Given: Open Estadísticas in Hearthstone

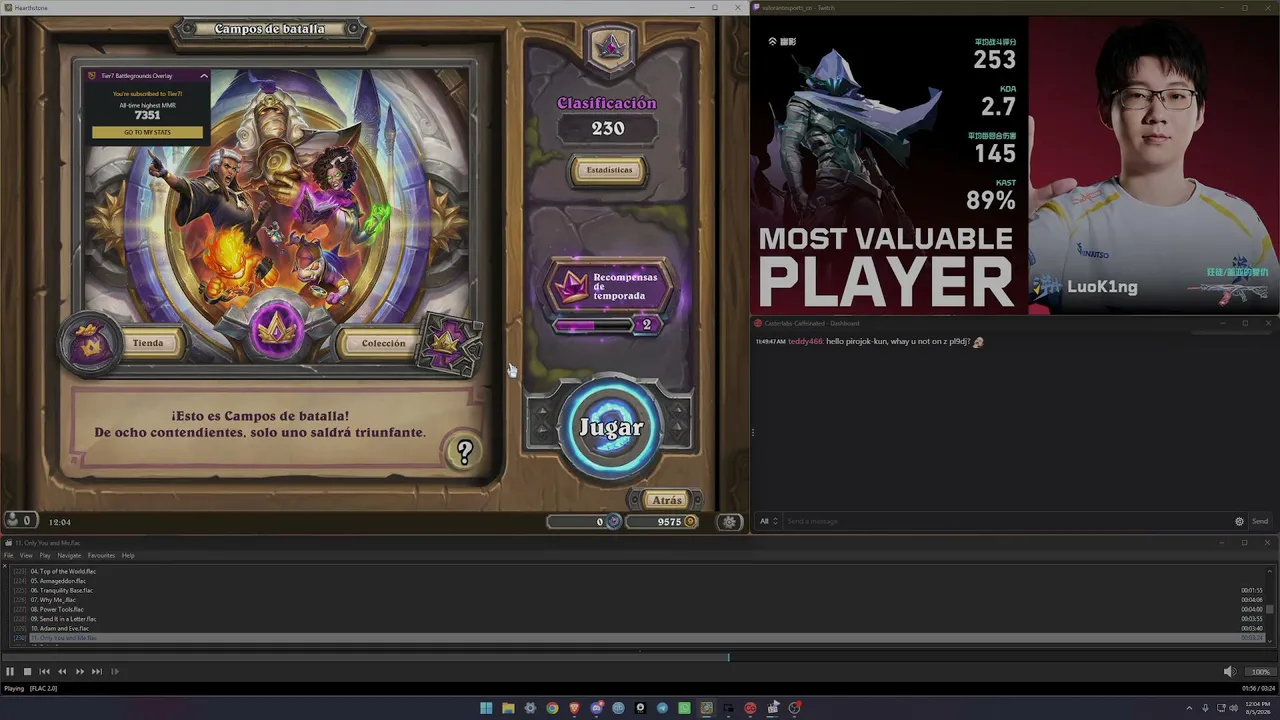Looking at the screenshot, I should click(x=609, y=170).
